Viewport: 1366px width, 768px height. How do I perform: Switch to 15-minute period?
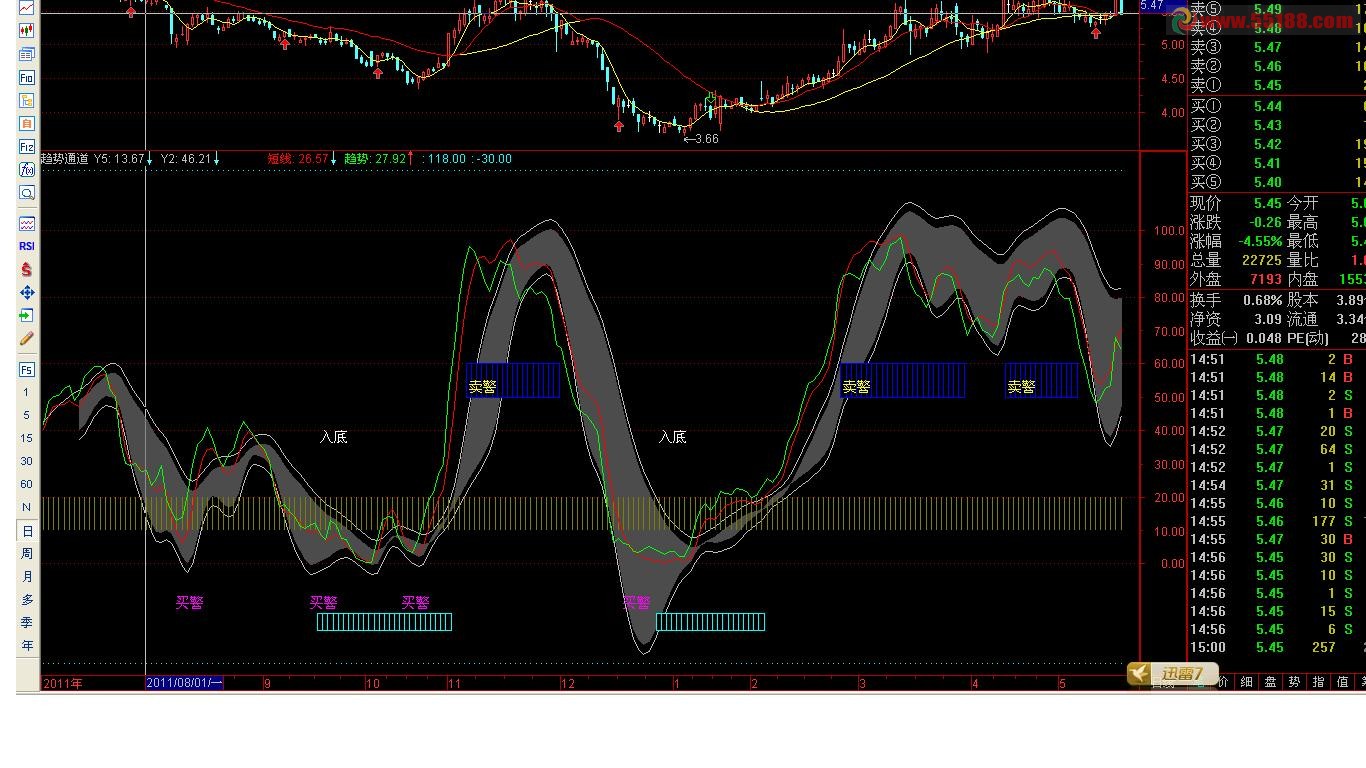(27, 438)
